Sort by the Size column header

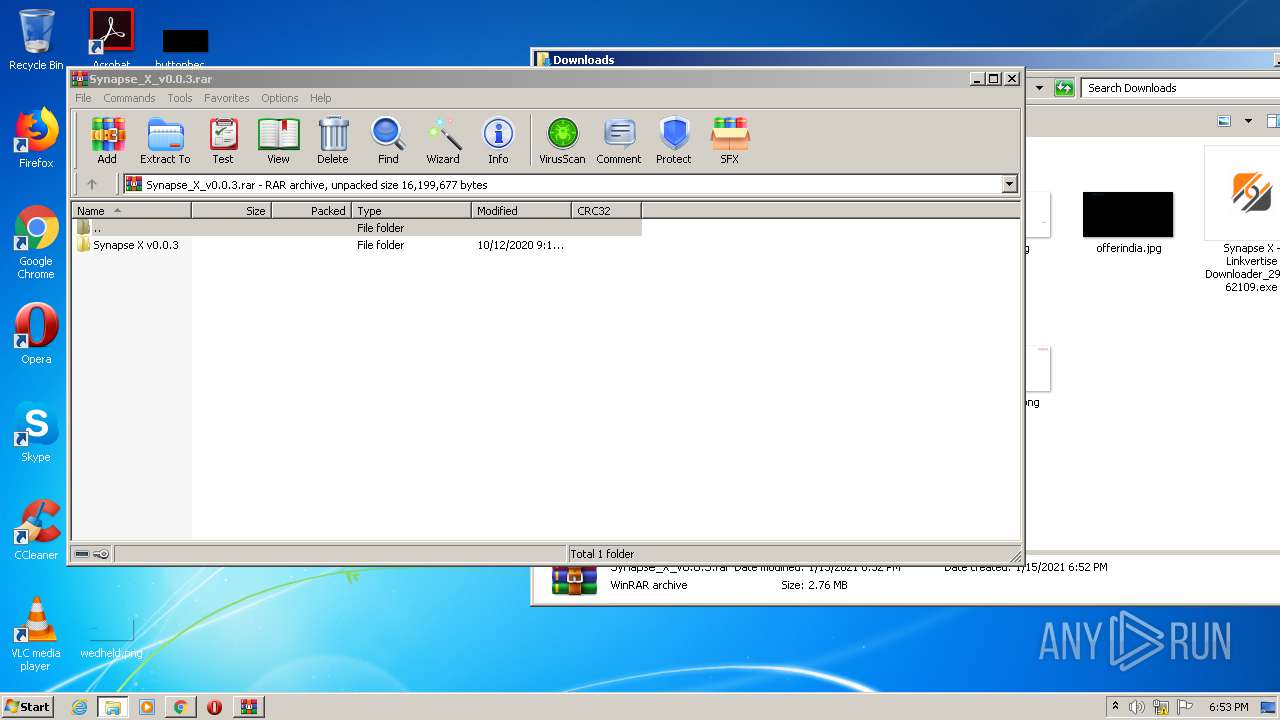pyautogui.click(x=231, y=211)
